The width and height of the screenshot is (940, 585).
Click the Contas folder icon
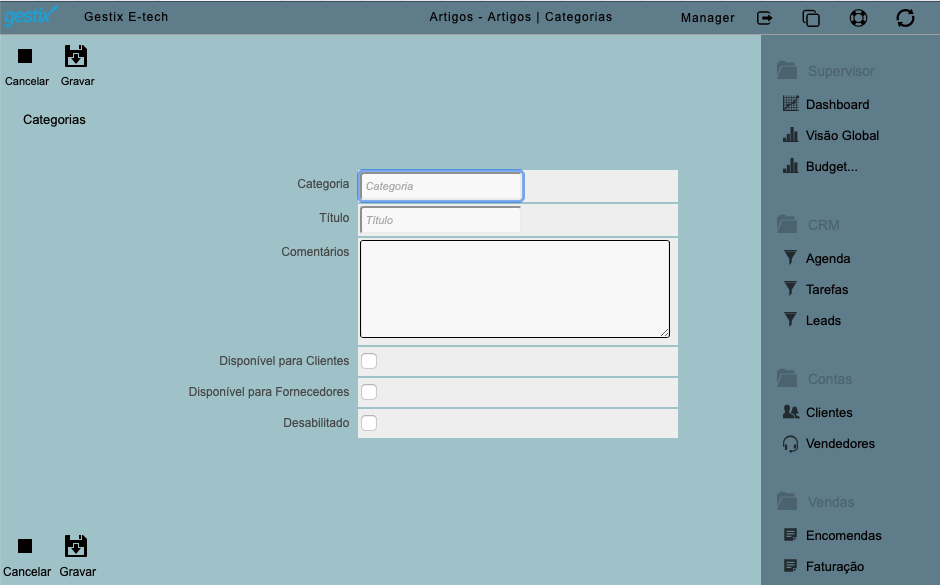787,378
